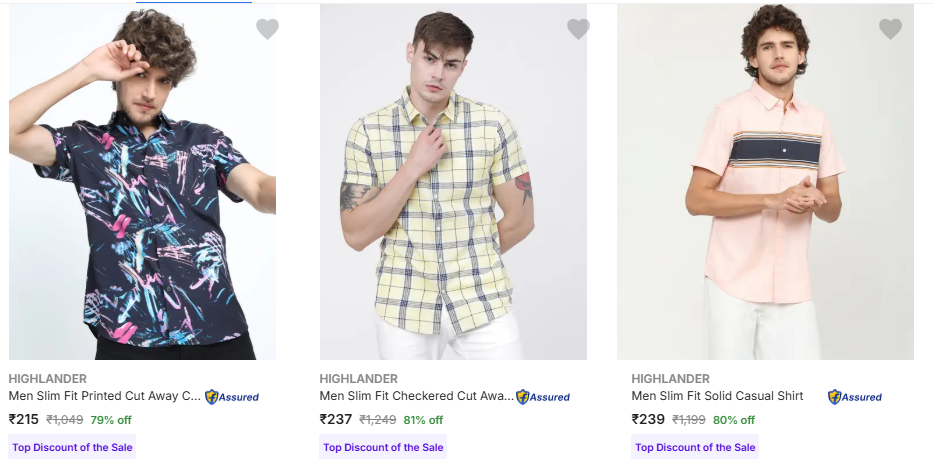Click Assured badge on checkered shirt
Screen dimensions: 934x465
pyautogui.click(x=543, y=397)
